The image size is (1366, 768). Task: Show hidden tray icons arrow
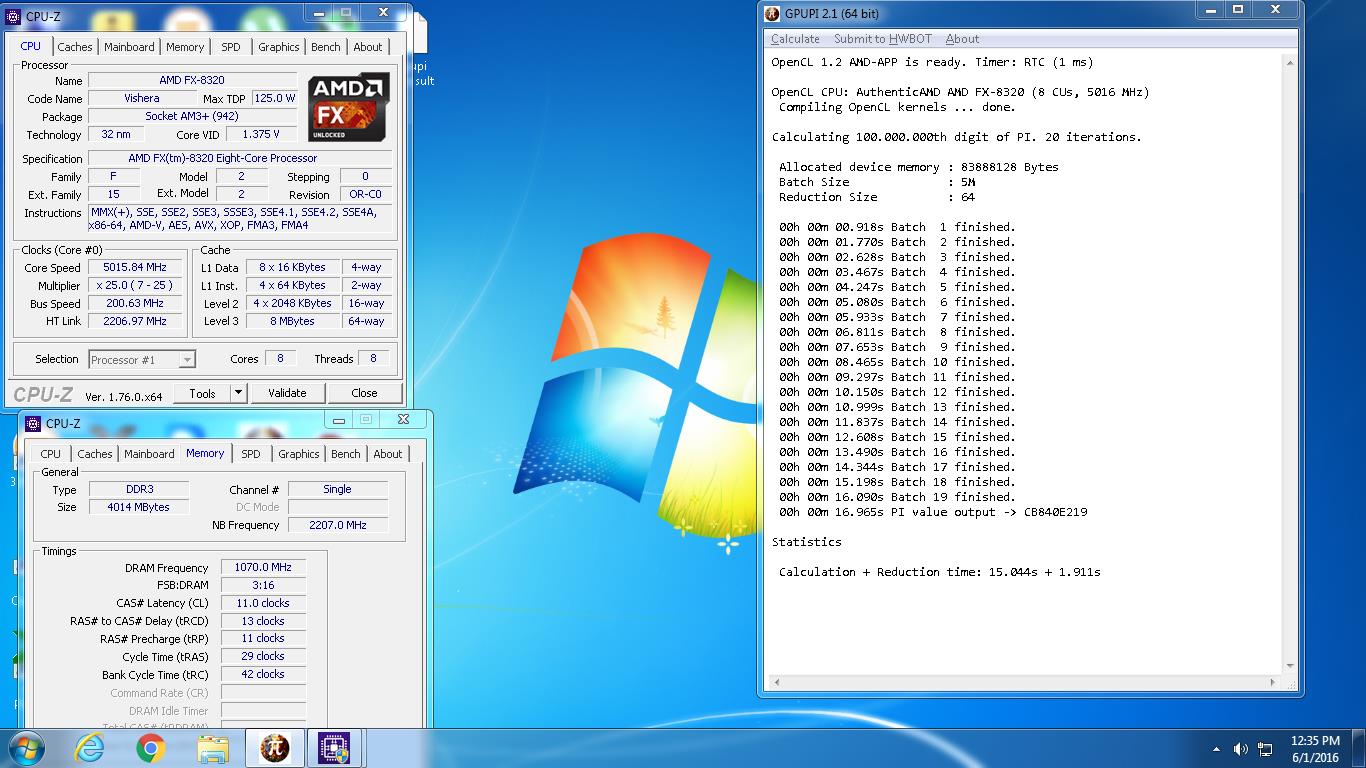pyautogui.click(x=1217, y=749)
